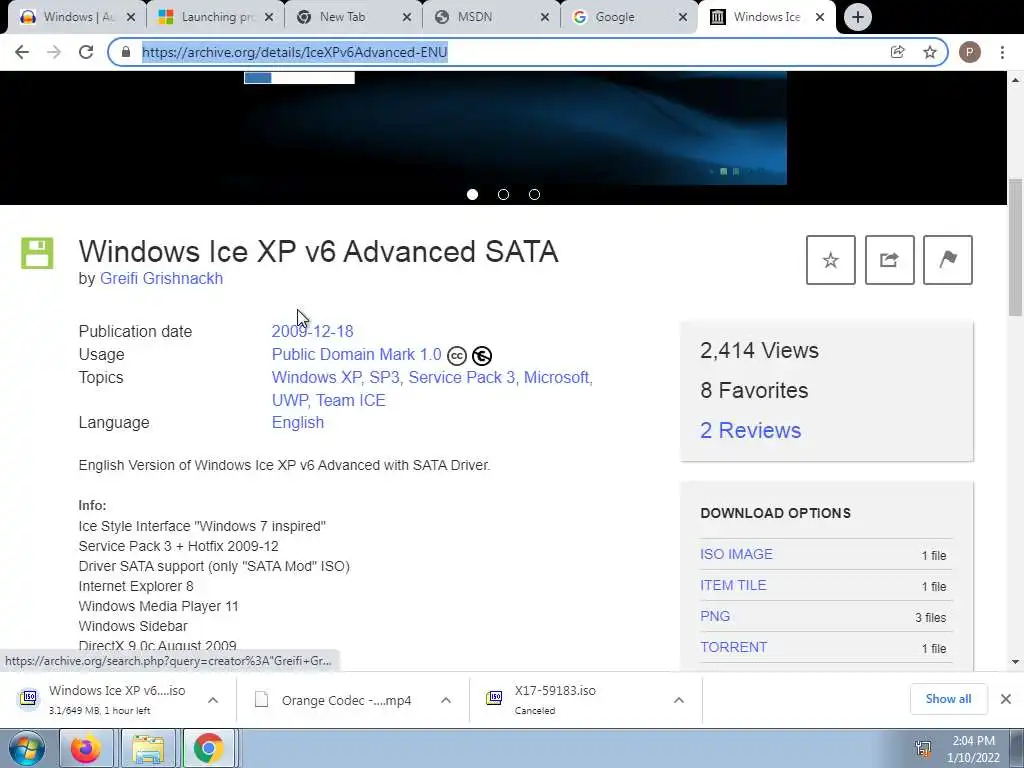Open the PNG download option
Image resolution: width=1024 pixels, height=768 pixels.
coord(715,616)
